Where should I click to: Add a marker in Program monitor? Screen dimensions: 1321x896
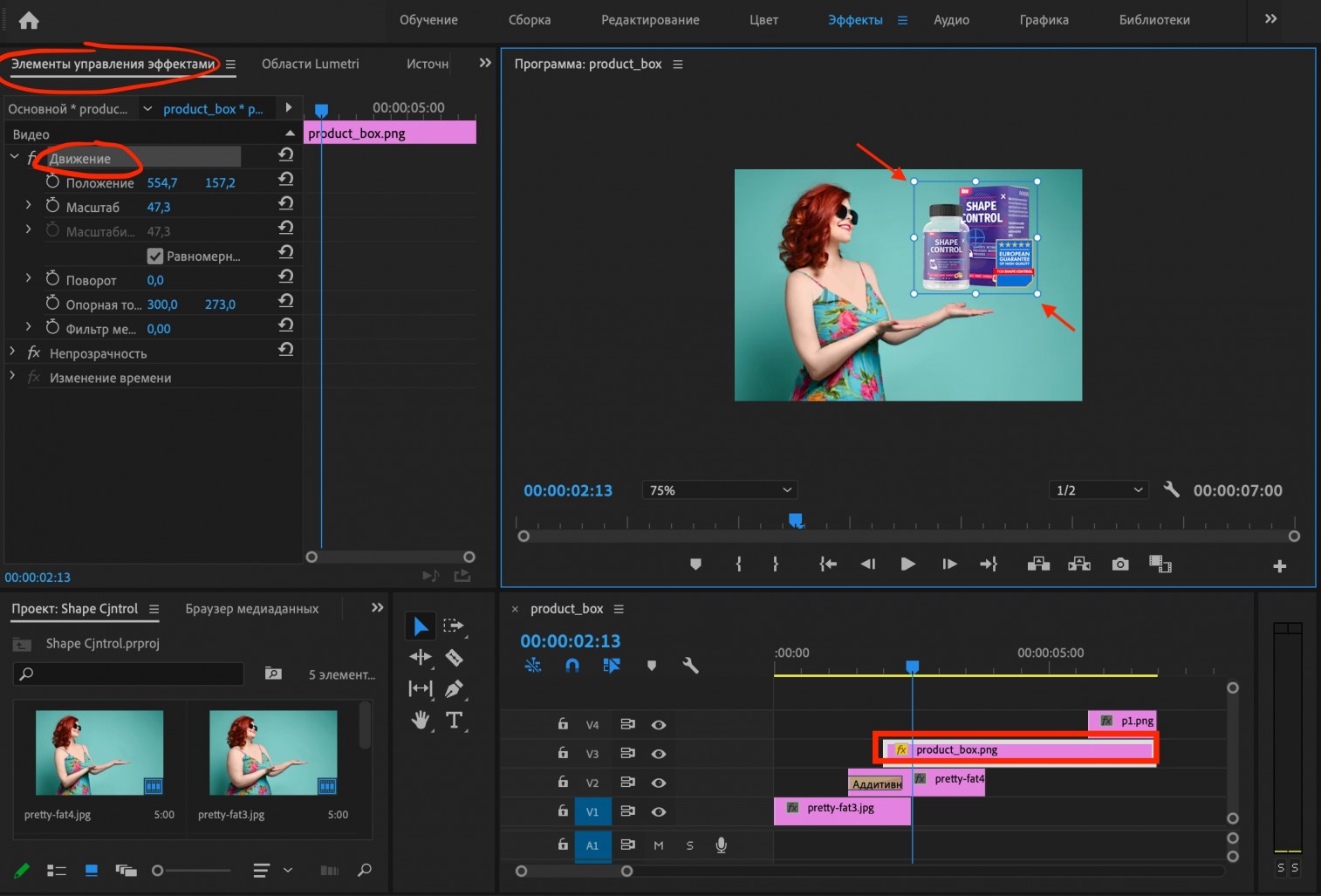[x=695, y=564]
